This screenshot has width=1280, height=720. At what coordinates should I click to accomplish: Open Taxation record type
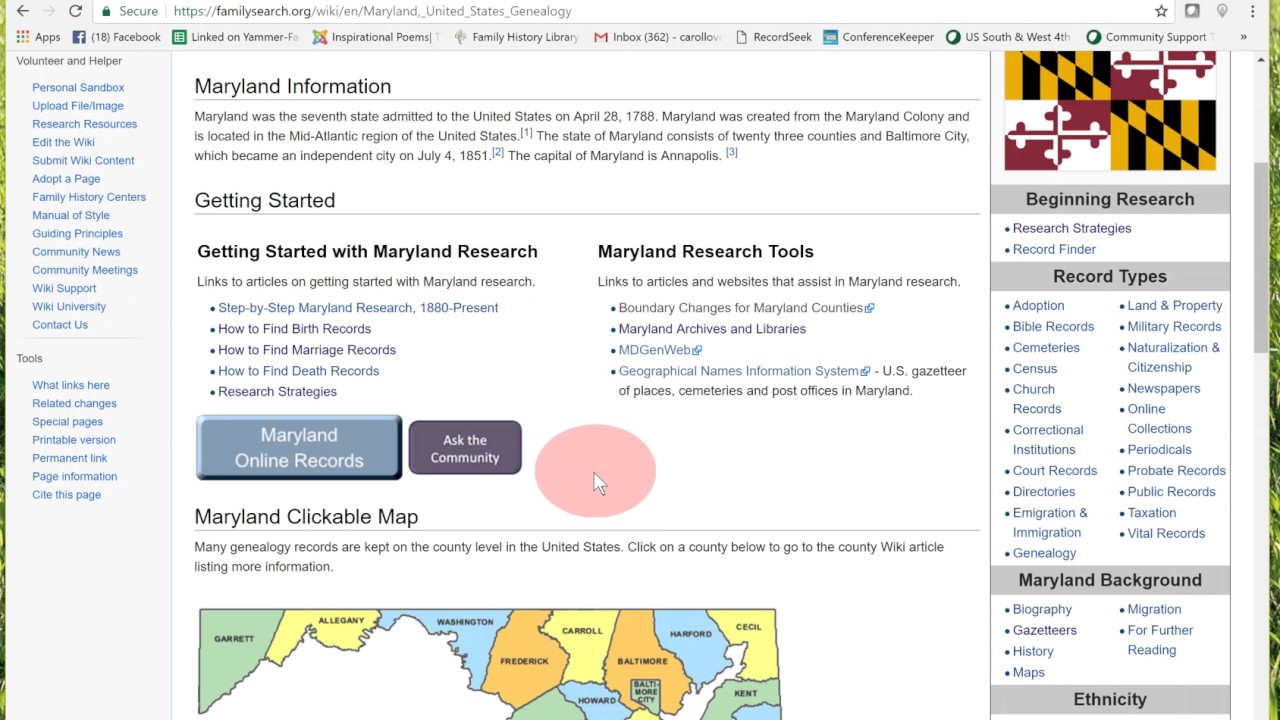click(1152, 513)
